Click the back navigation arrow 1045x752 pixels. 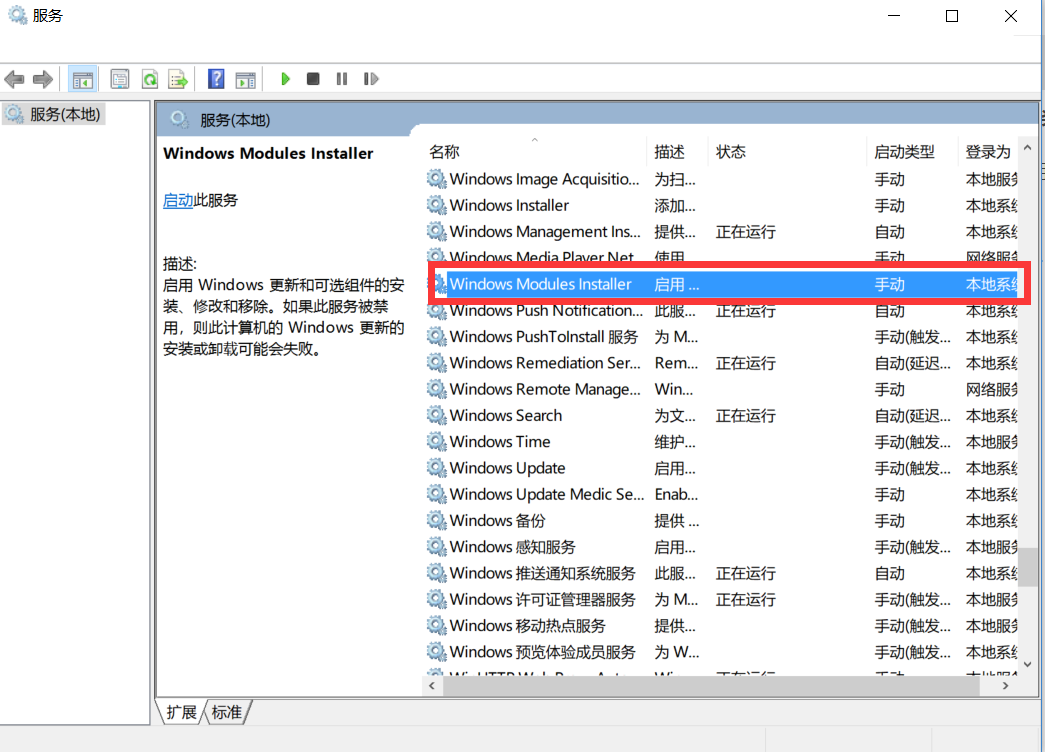point(15,79)
